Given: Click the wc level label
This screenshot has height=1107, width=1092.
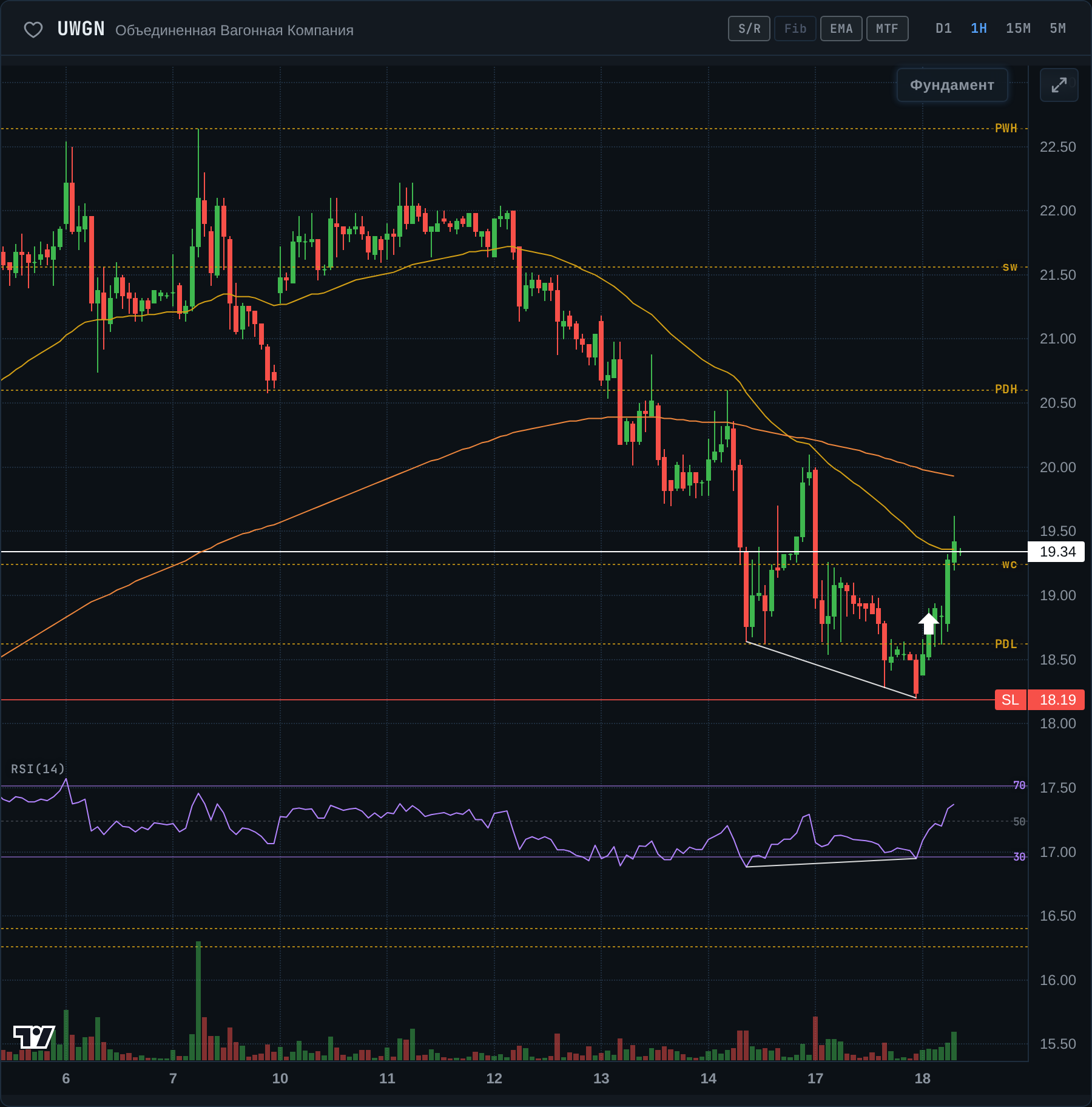Looking at the screenshot, I should tap(1010, 564).
